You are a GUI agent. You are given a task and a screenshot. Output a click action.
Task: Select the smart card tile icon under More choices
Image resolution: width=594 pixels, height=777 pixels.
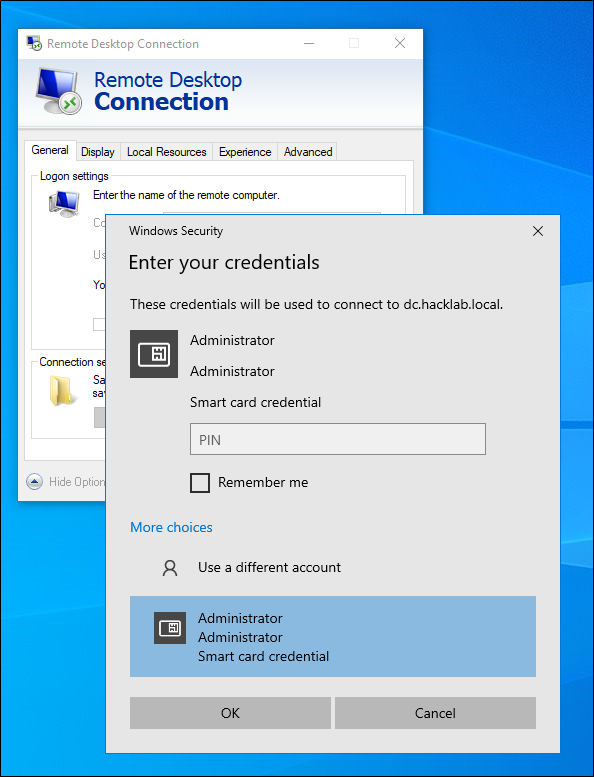click(x=170, y=628)
